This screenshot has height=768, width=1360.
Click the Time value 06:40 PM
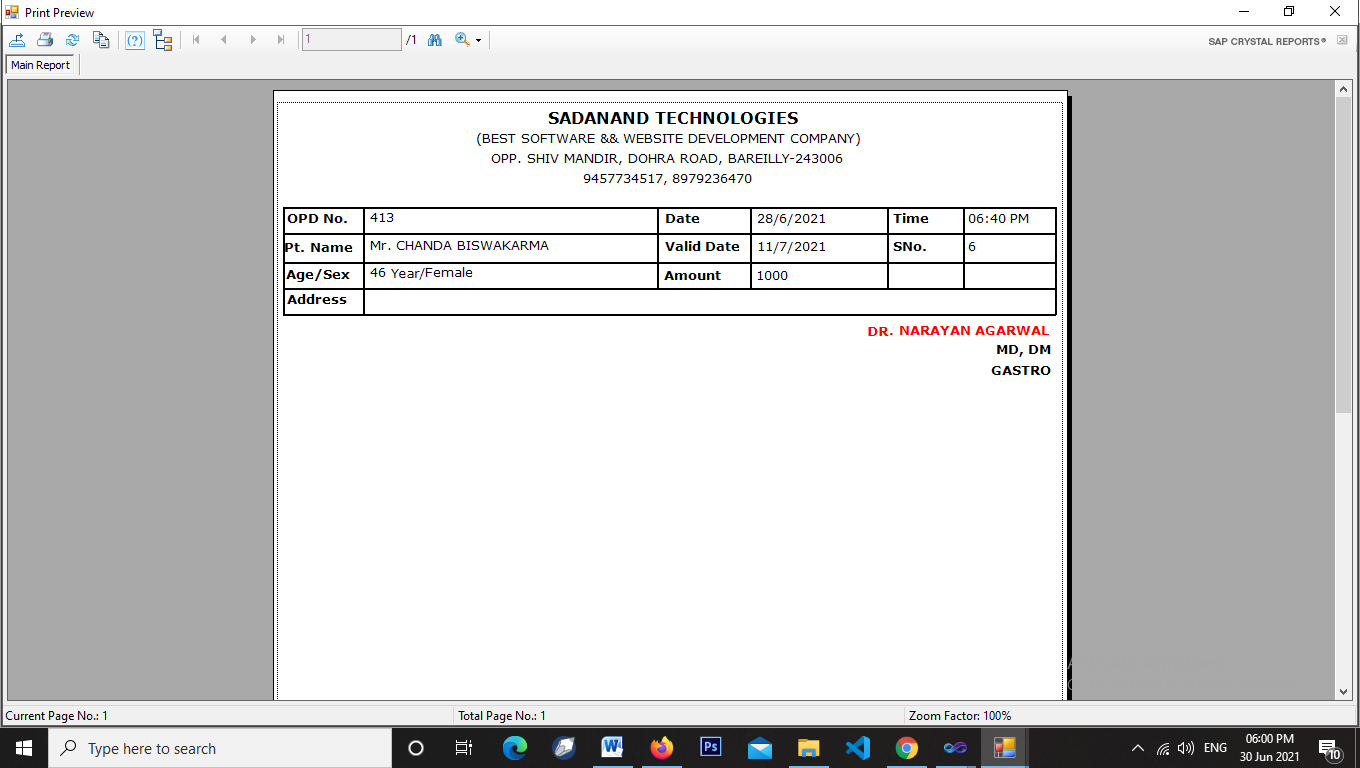tap(998, 219)
